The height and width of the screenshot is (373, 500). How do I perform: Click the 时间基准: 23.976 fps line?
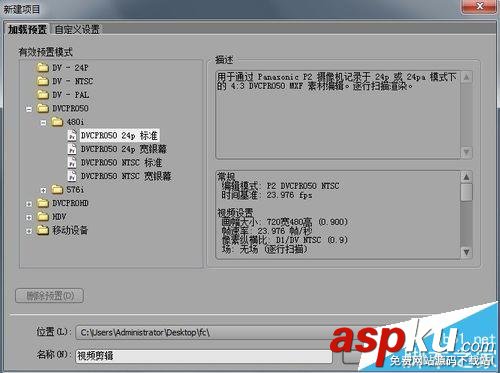(x=267, y=195)
